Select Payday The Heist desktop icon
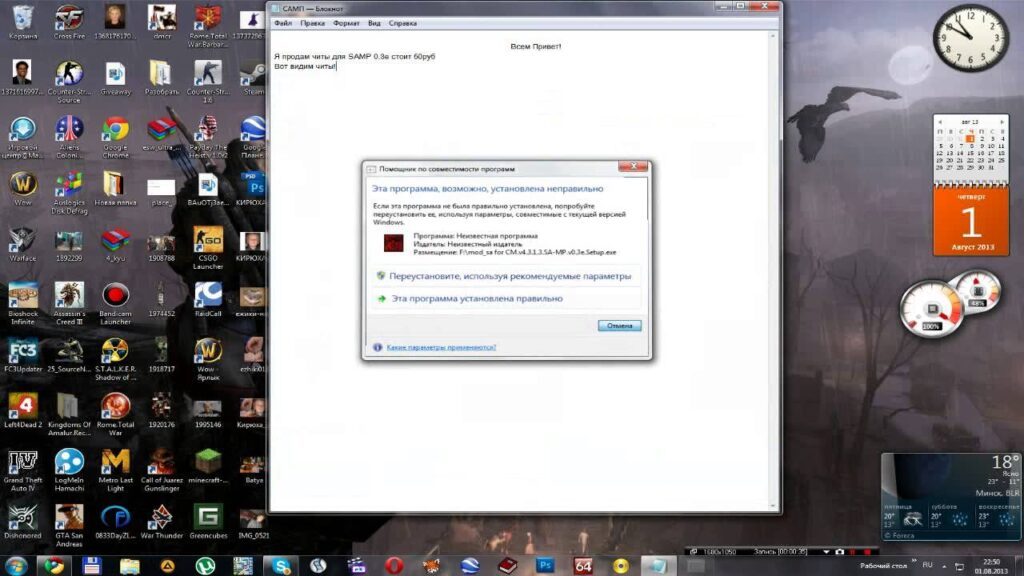 pos(208,137)
